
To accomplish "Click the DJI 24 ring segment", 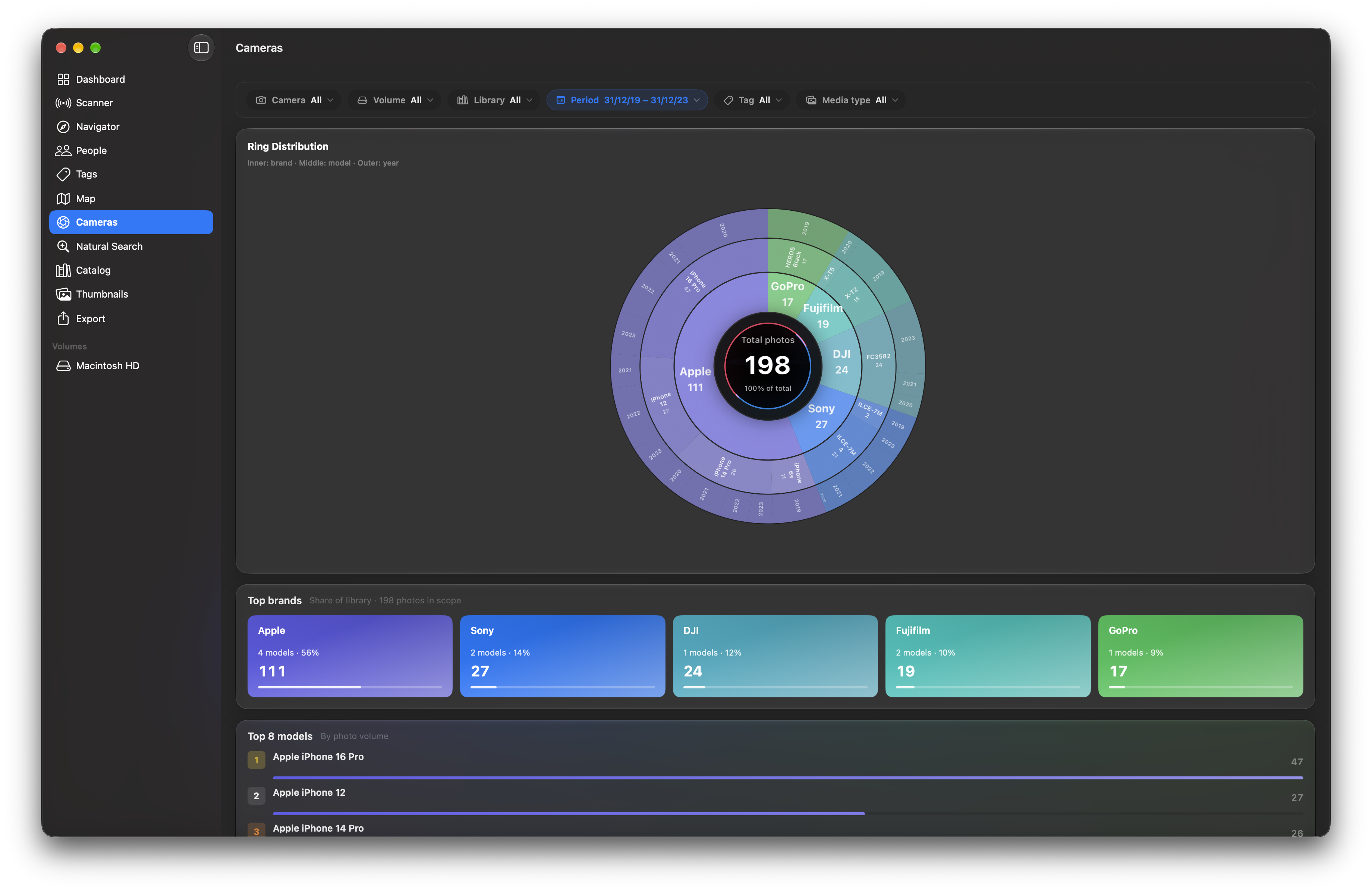I will [x=841, y=362].
